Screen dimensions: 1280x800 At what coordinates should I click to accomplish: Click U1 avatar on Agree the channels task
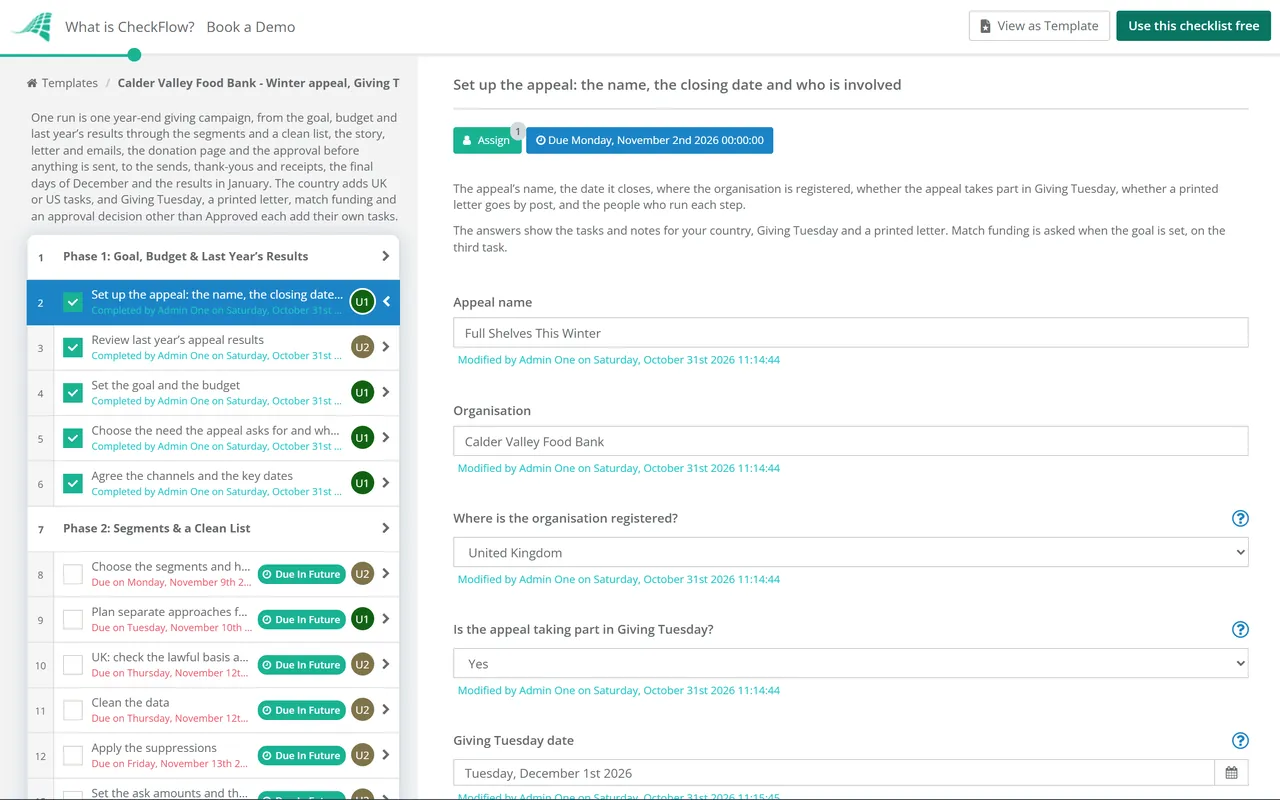[362, 482]
